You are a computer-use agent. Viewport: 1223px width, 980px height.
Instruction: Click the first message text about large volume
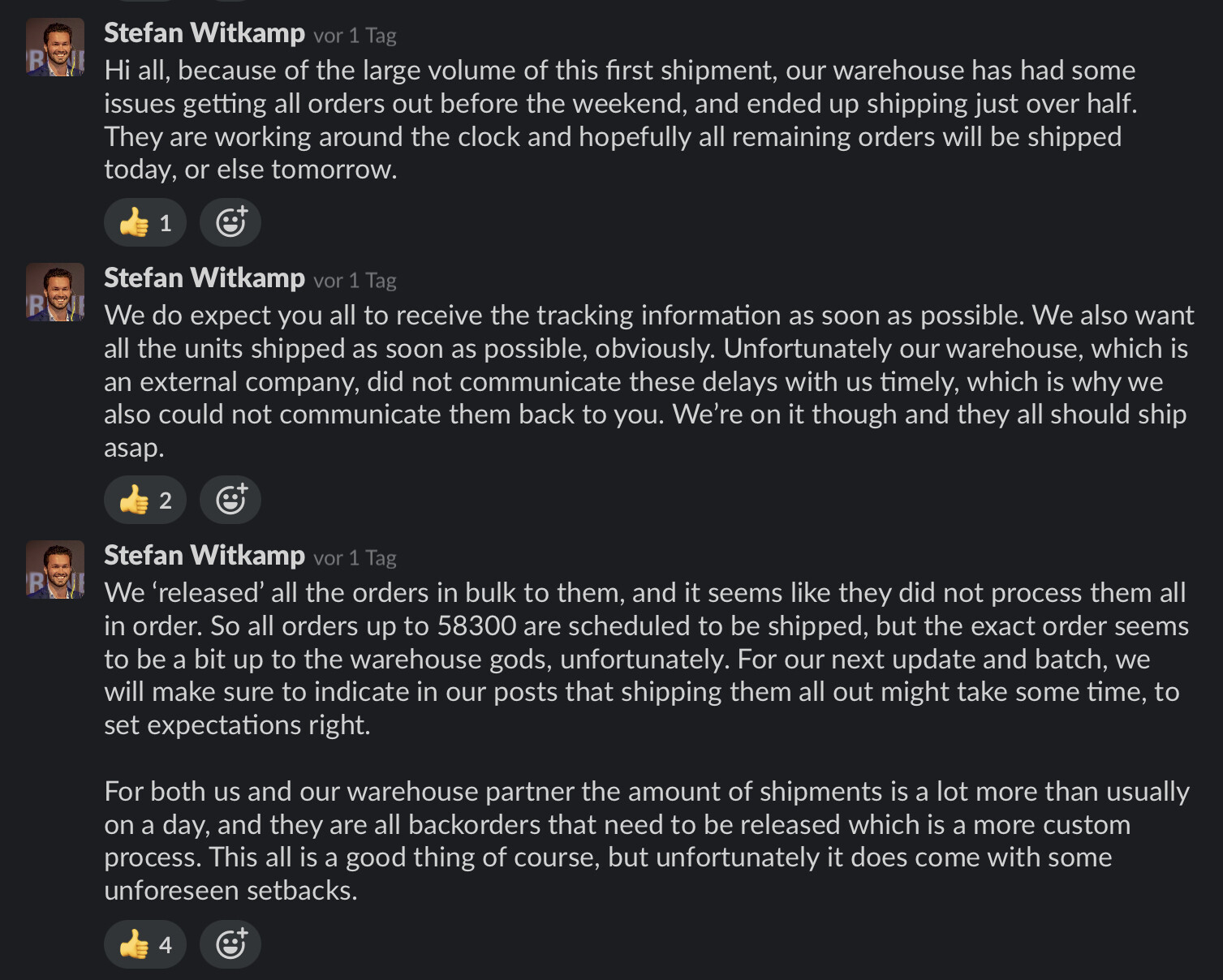pos(621,120)
